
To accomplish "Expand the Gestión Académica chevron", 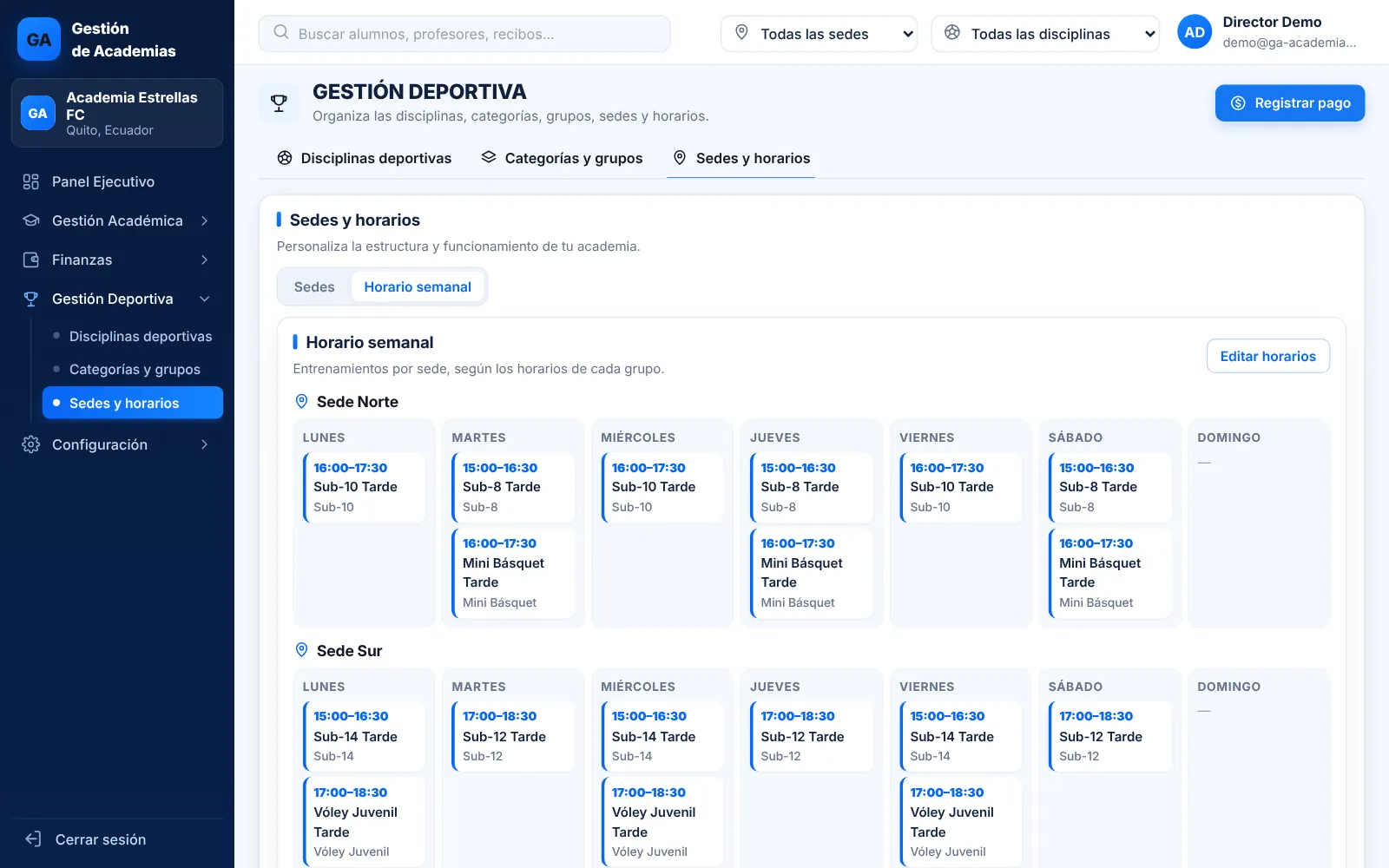I will point(205,220).
